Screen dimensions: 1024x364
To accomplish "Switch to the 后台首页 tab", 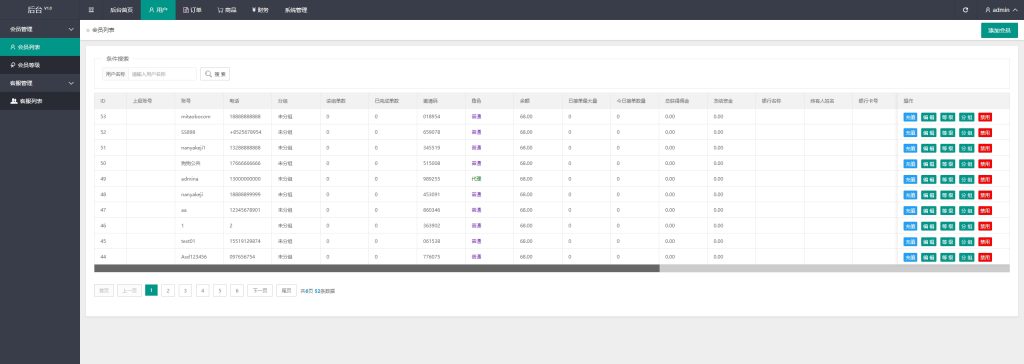I will click(x=121, y=10).
